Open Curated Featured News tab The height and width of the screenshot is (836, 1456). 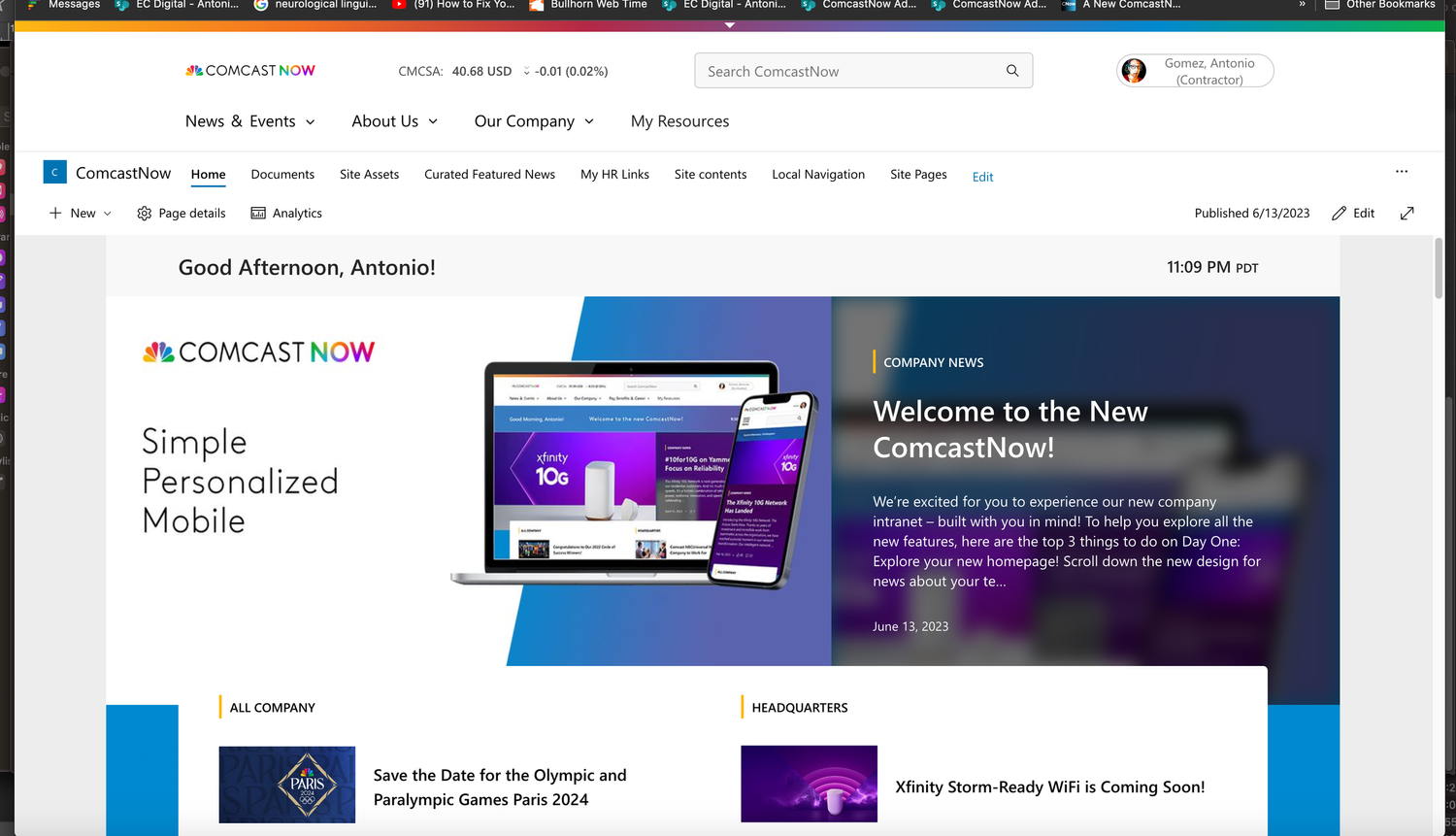click(489, 175)
